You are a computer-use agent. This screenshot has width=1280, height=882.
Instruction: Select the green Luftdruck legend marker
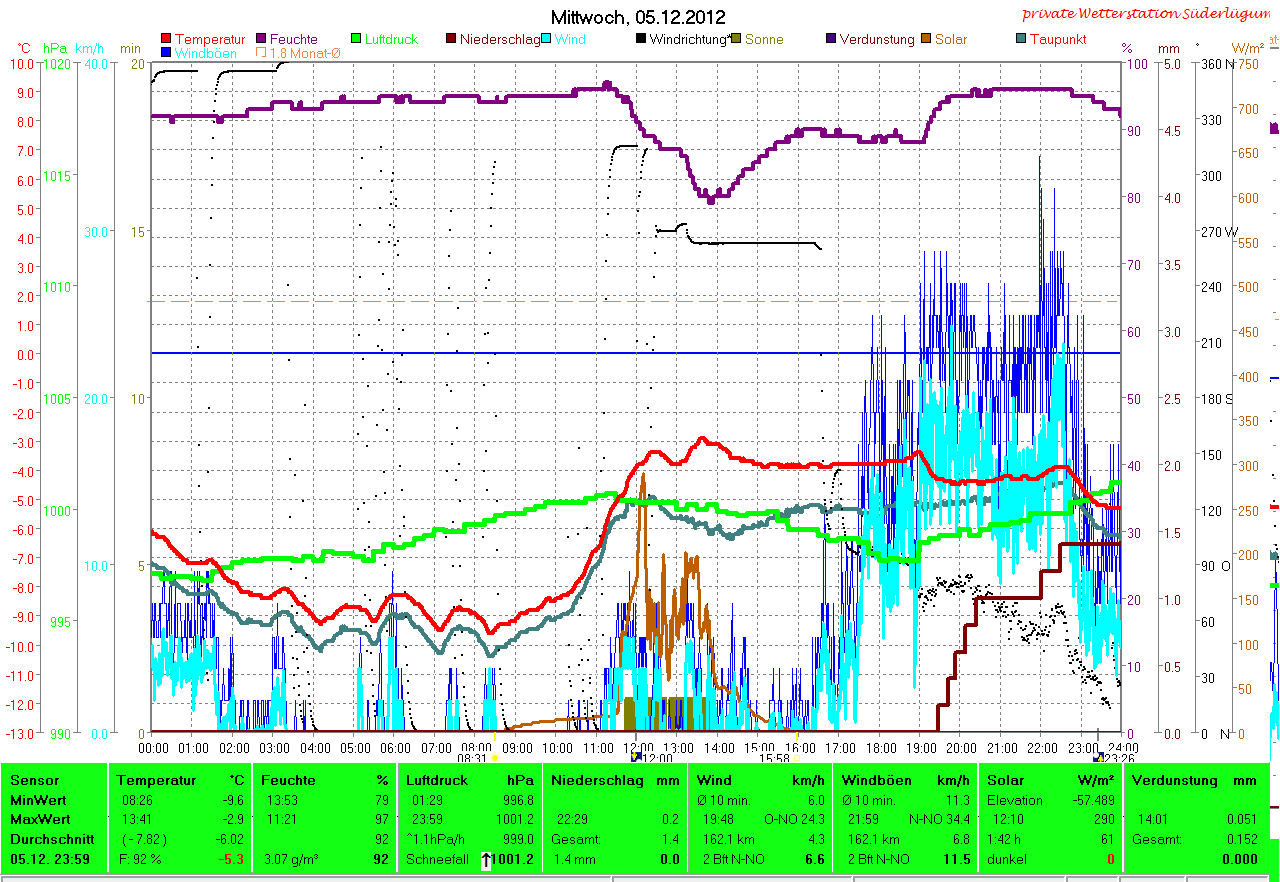(359, 39)
